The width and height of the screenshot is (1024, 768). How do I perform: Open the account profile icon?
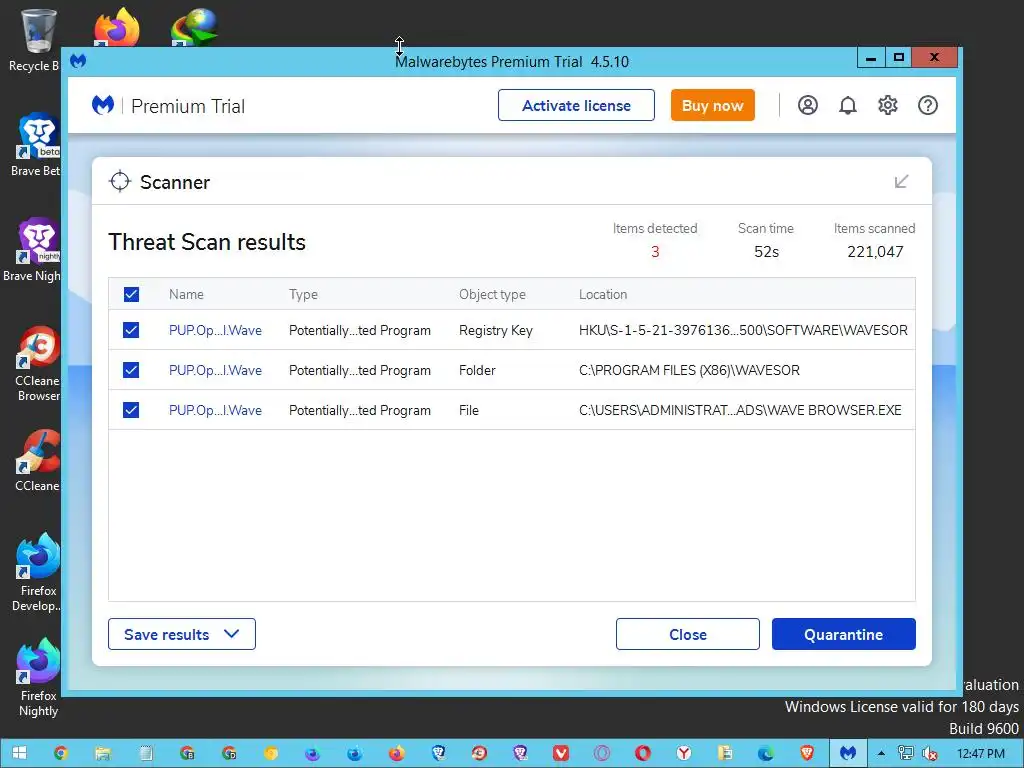[x=807, y=105]
